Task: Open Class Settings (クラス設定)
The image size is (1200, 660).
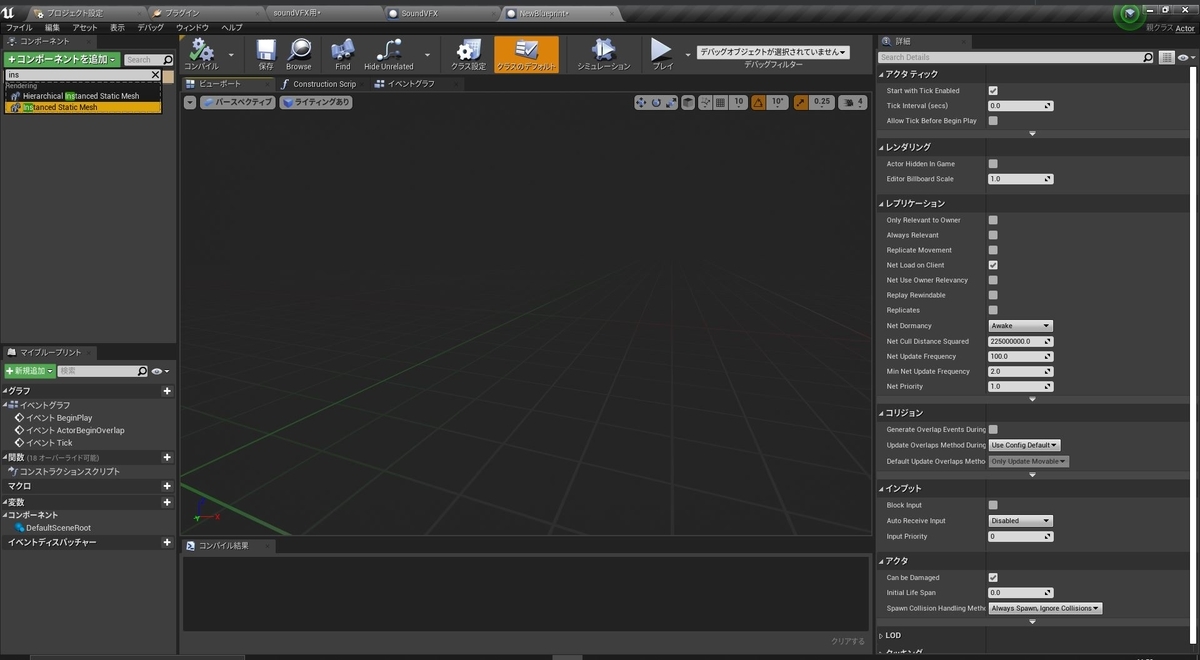Action: click(468, 53)
